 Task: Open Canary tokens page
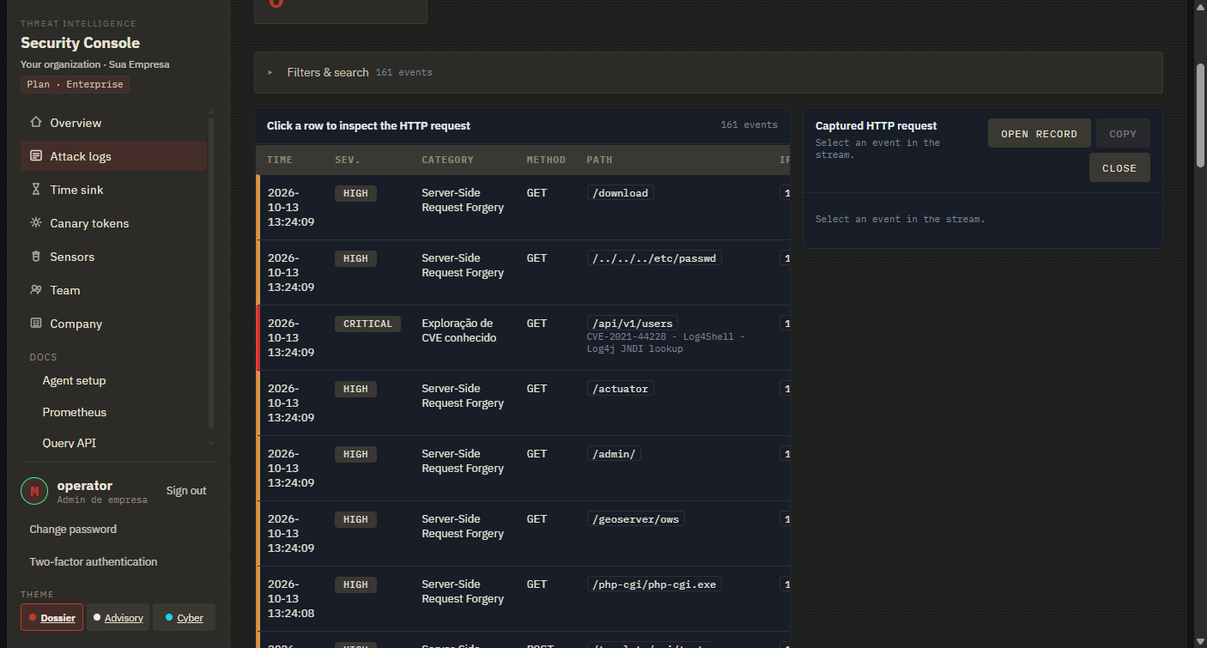pos(114,223)
